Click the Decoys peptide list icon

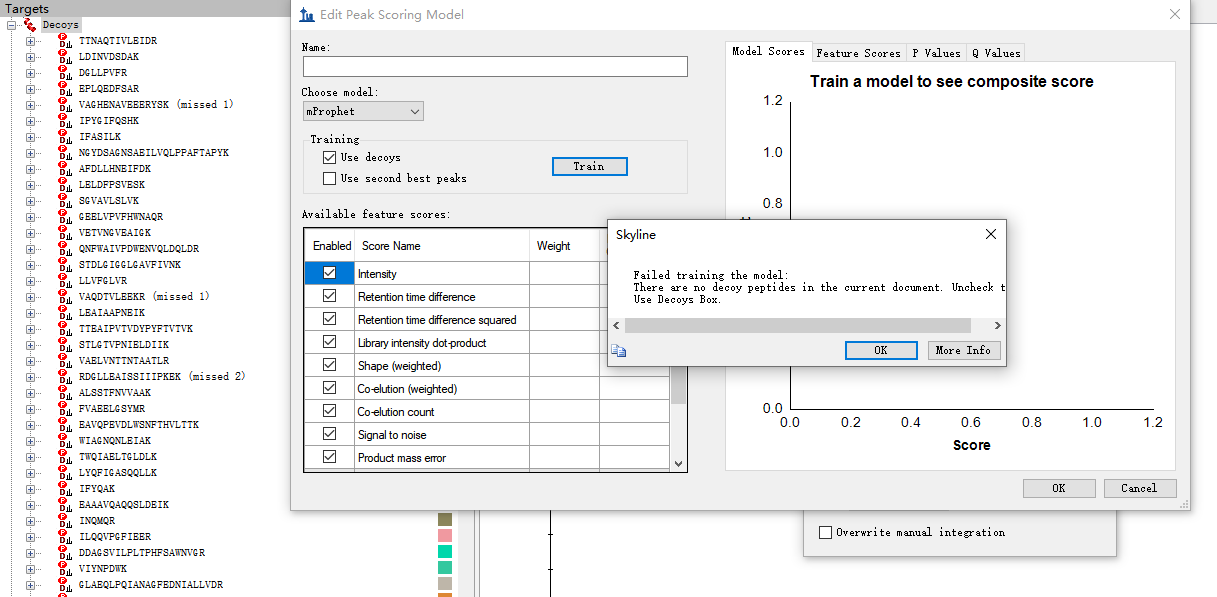click(x=30, y=24)
